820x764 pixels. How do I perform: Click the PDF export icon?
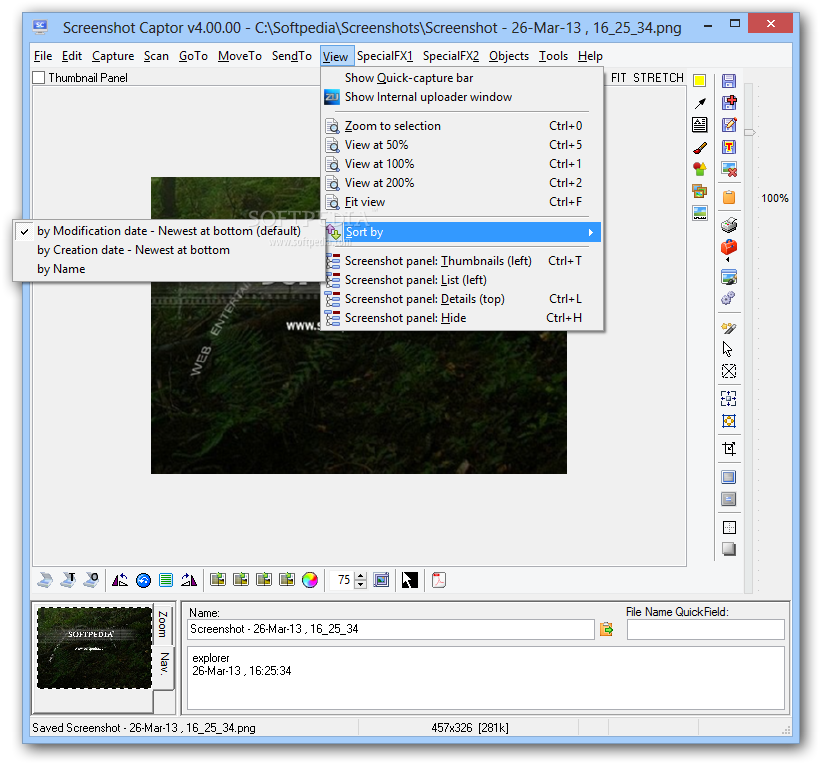pos(439,580)
